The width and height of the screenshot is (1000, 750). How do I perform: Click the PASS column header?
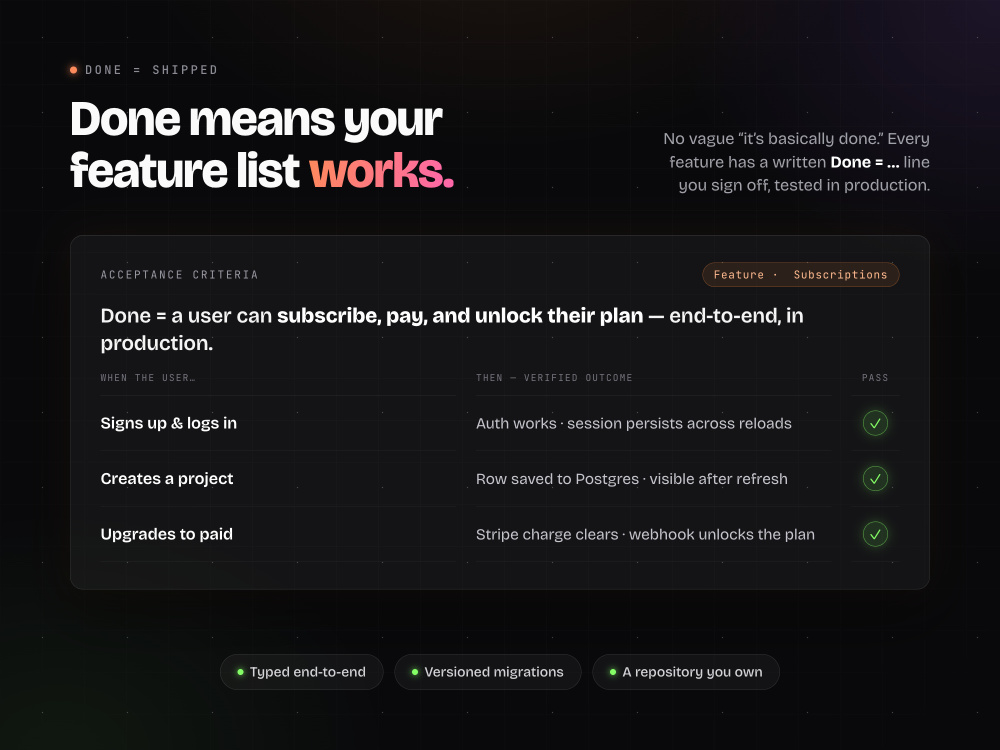[875, 378]
